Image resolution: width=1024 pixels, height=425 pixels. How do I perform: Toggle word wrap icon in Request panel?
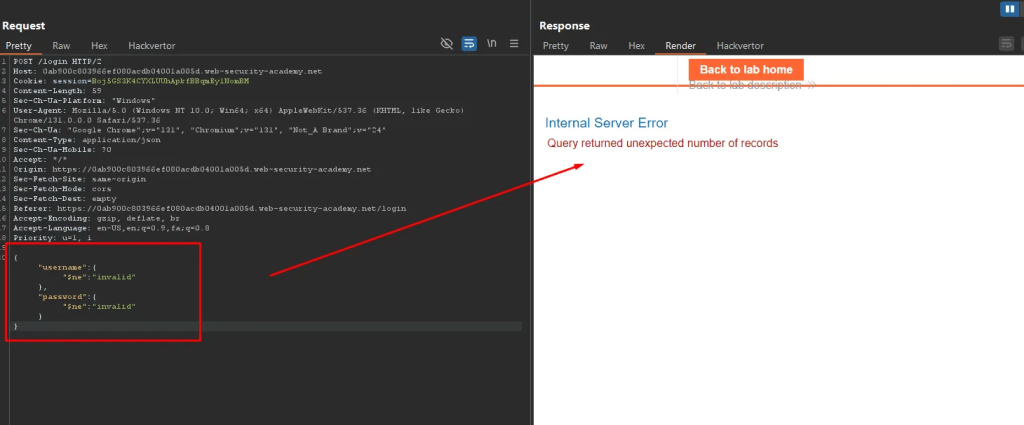click(x=469, y=44)
